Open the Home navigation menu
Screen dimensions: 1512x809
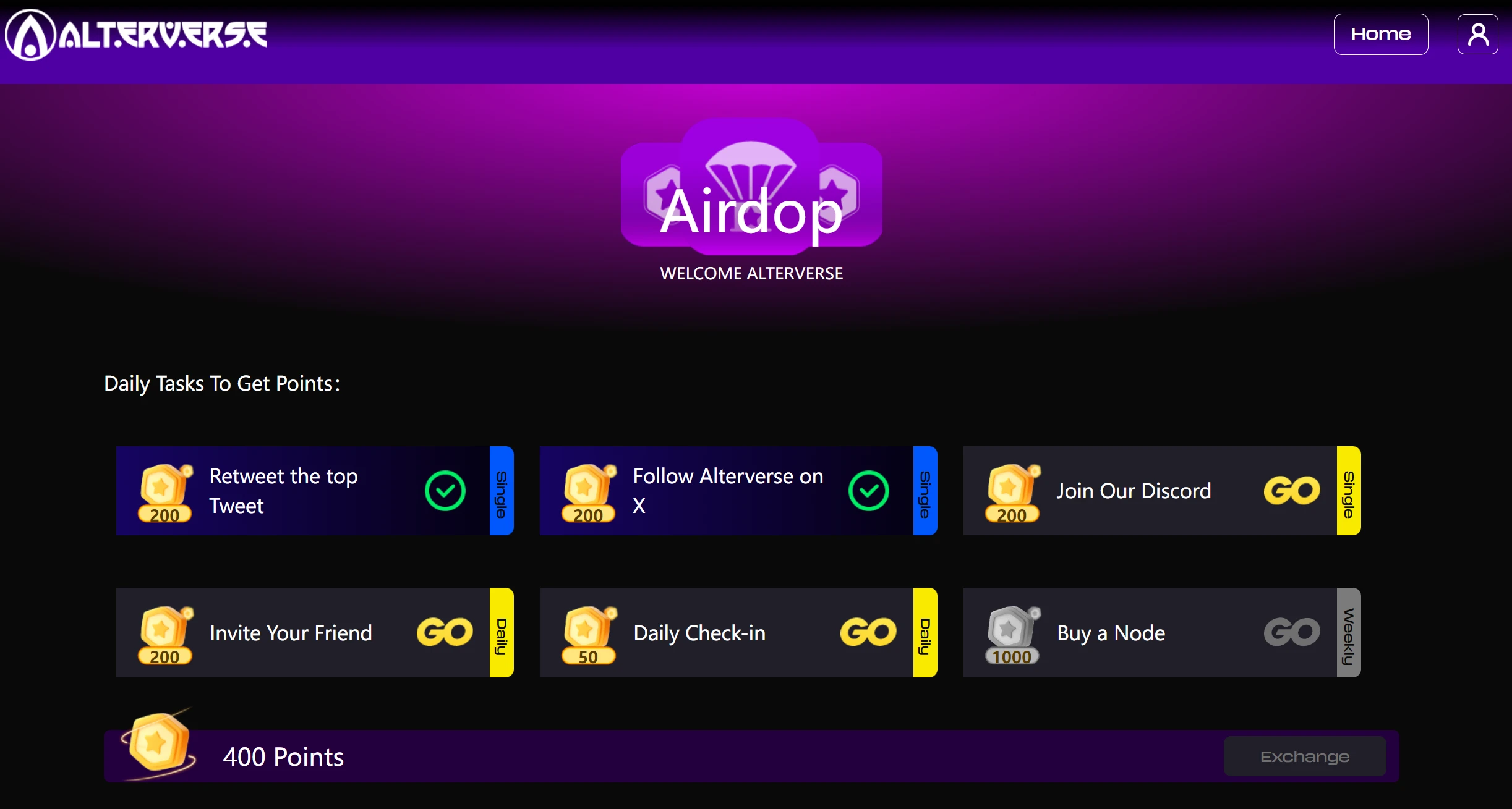[1380, 33]
